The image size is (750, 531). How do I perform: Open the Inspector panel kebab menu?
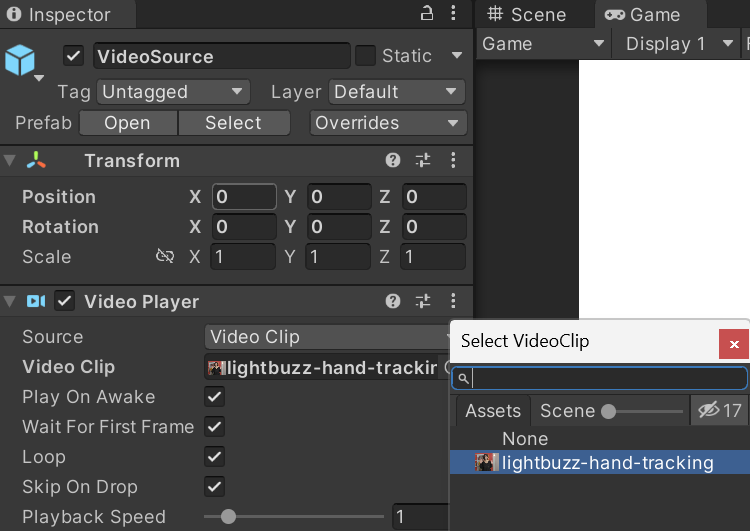click(x=454, y=13)
